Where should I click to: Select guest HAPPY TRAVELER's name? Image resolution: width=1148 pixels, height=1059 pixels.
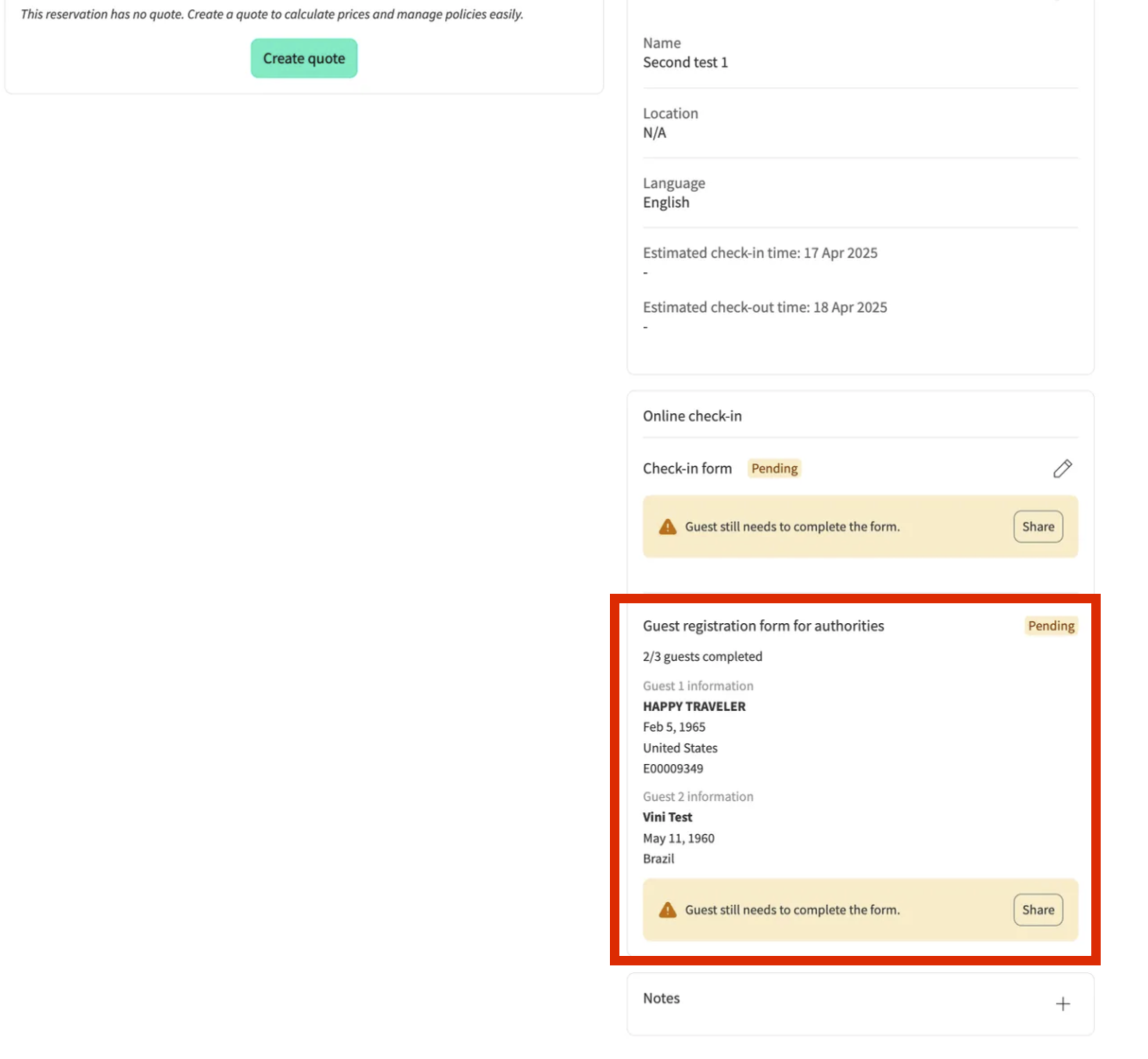[x=694, y=706]
